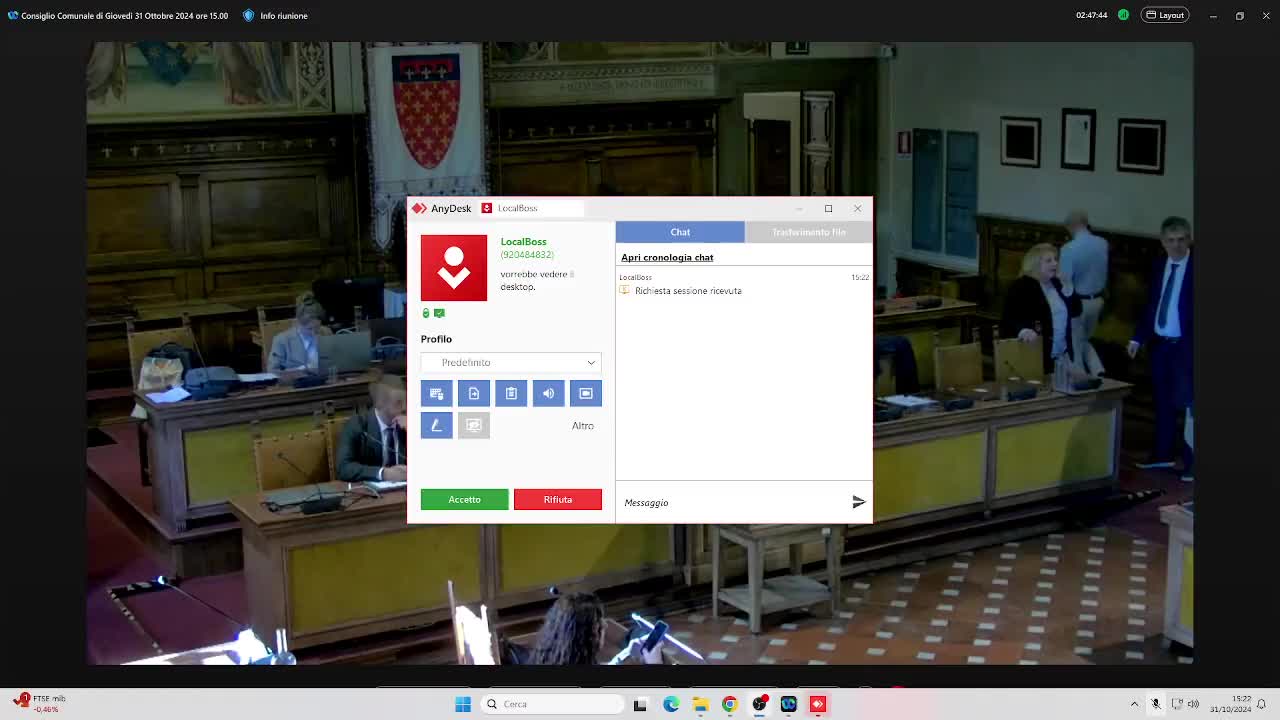Open File Explorer from taskbar
Viewport: 1280px width, 720px height.
(700, 704)
